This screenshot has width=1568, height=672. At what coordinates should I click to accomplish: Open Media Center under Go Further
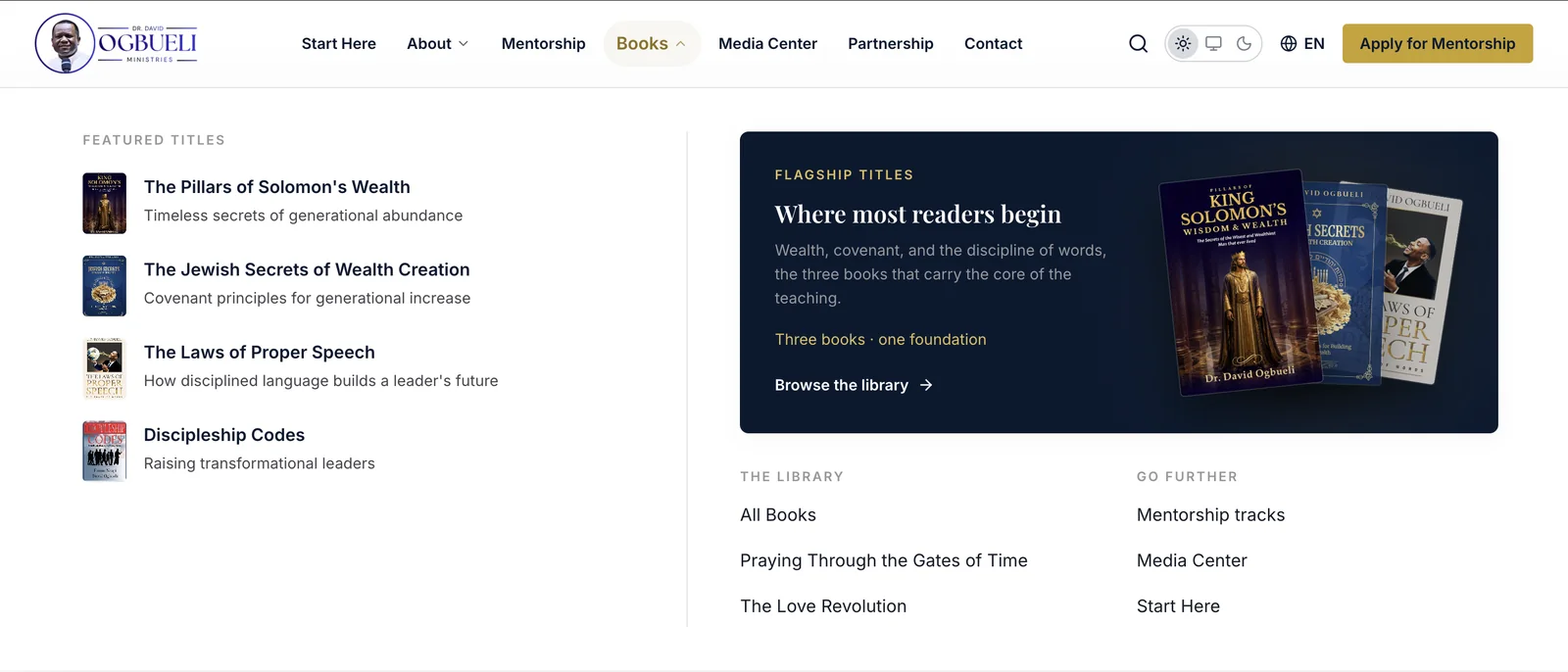(1192, 560)
